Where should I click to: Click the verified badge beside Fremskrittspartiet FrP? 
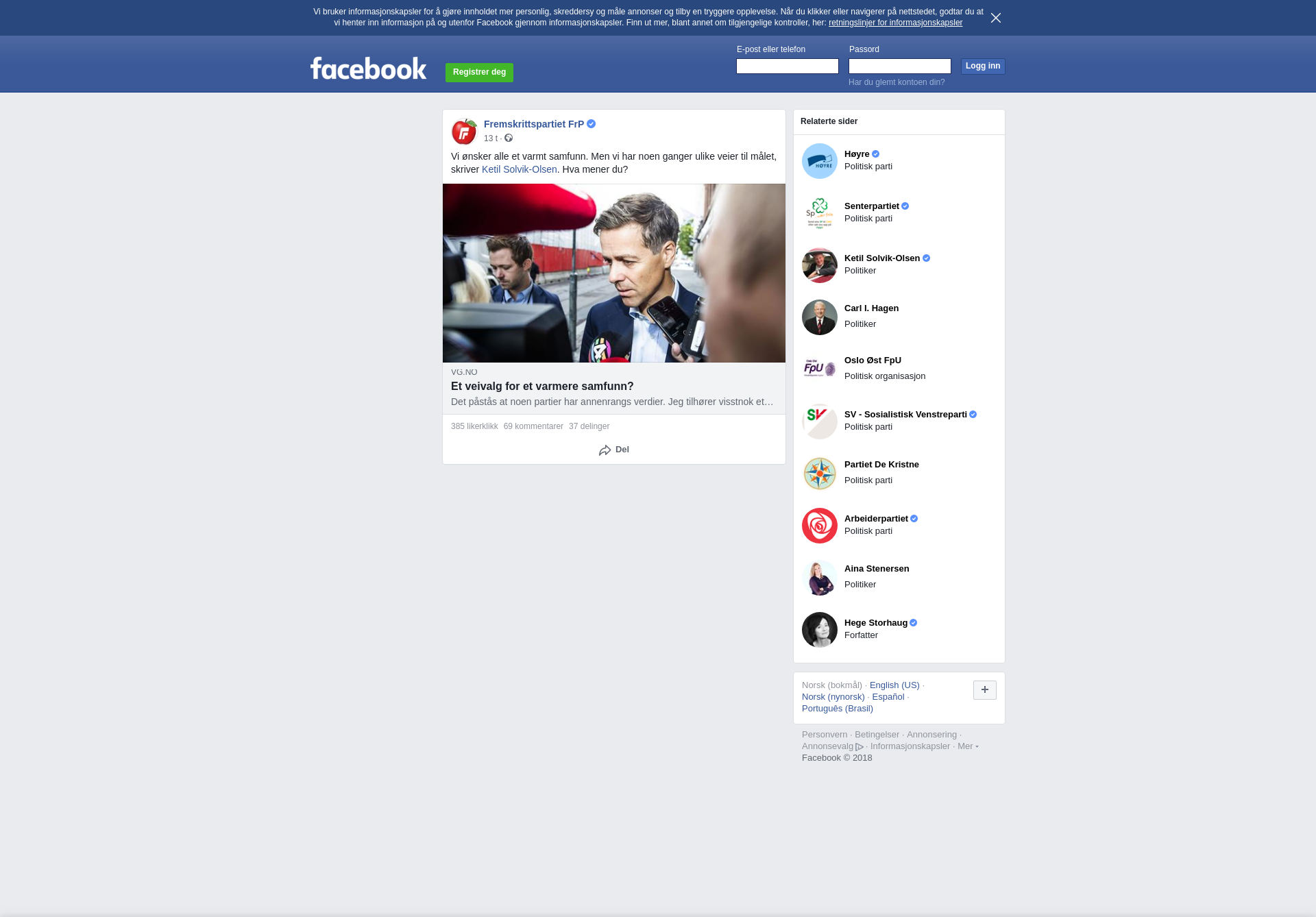[x=591, y=124]
